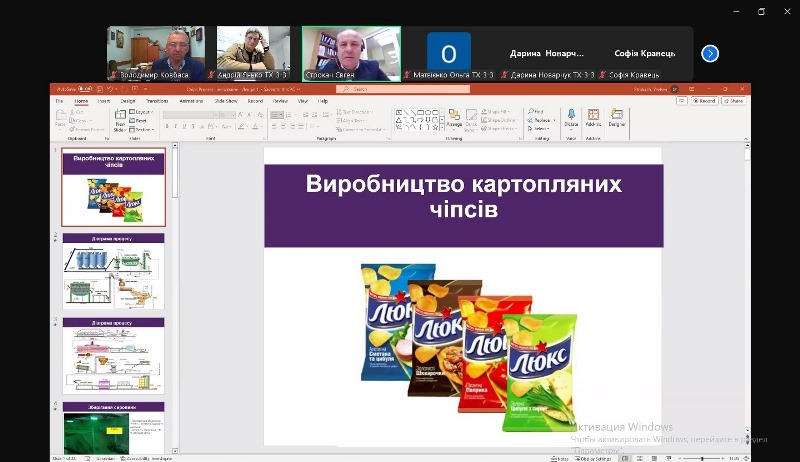Click the Format Painter tool
The width and height of the screenshot is (800, 462).
point(87,130)
